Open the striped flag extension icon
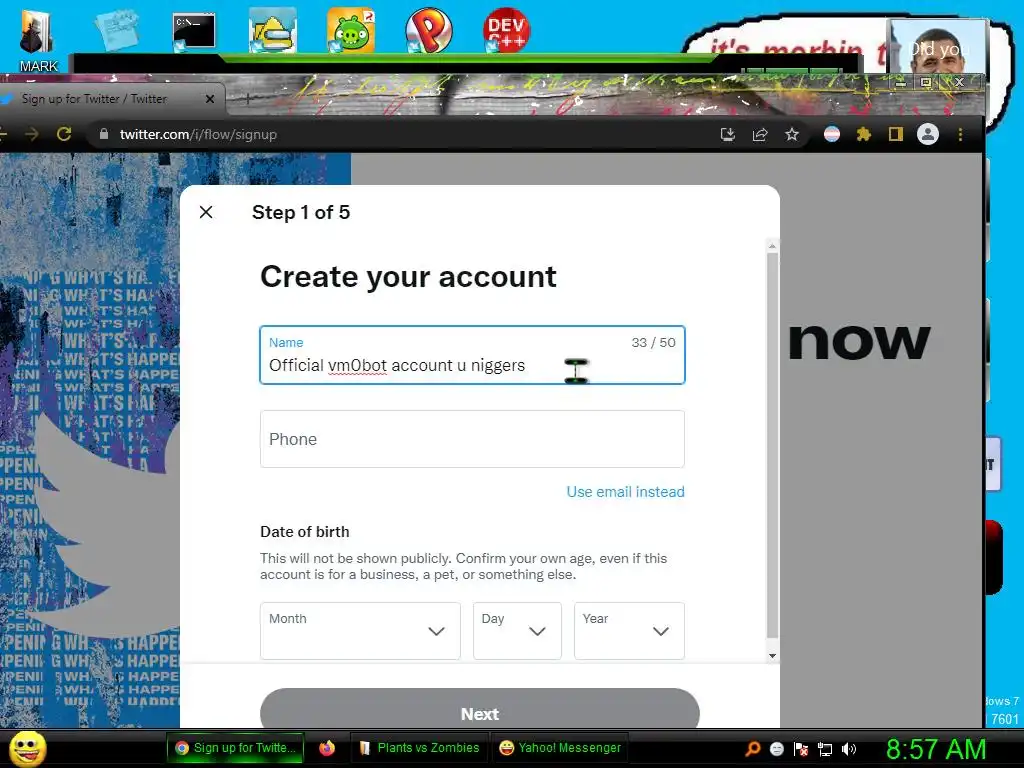This screenshot has width=1024, height=768. tap(831, 135)
